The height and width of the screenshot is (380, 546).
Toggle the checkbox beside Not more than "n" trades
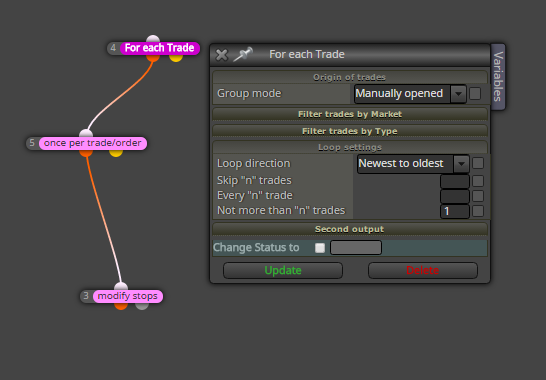click(x=478, y=211)
